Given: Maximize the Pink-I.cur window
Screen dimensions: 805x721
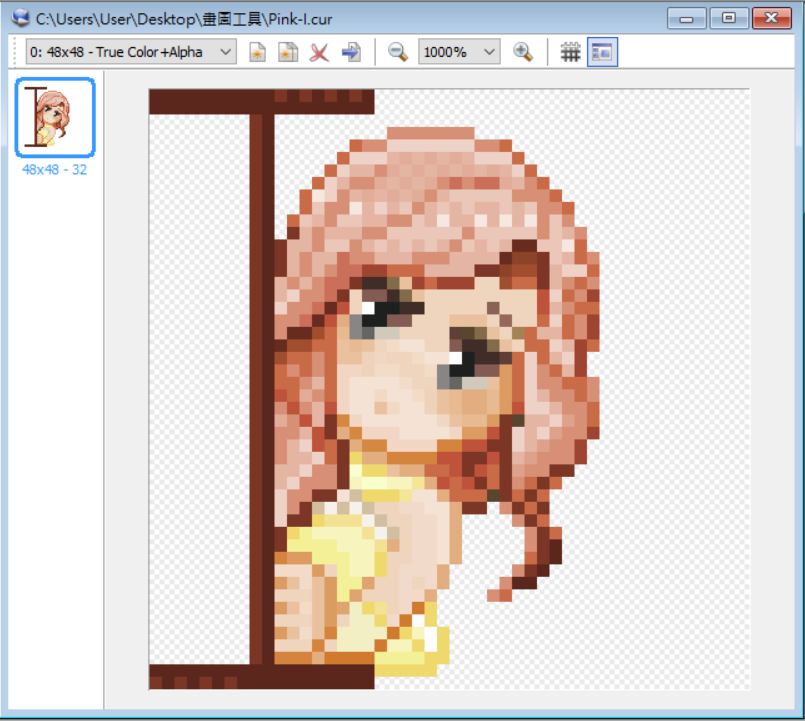Looking at the screenshot, I should (729, 19).
